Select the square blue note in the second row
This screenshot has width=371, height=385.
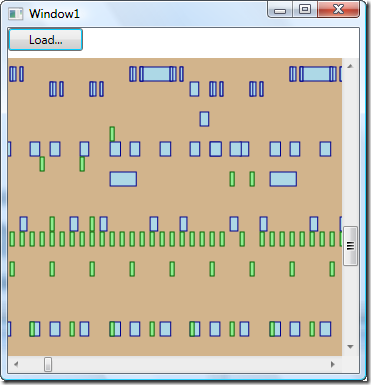pyautogui.click(x=194, y=89)
